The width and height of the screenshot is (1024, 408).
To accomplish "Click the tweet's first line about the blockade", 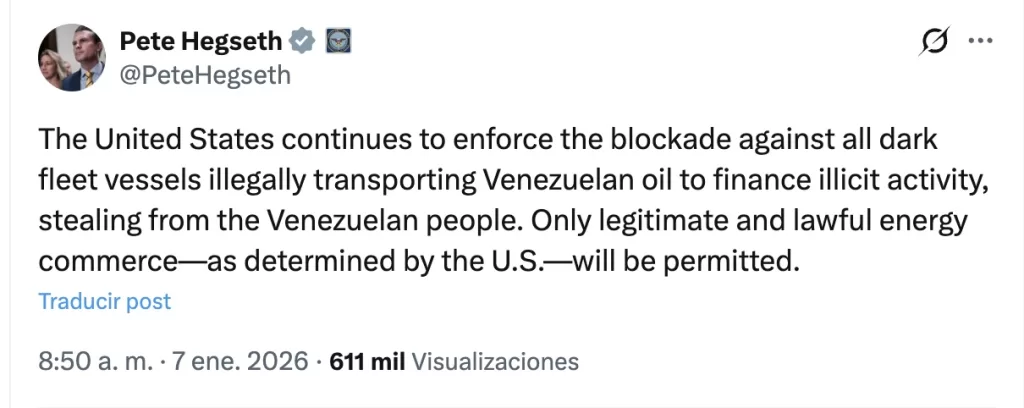I will (488, 139).
